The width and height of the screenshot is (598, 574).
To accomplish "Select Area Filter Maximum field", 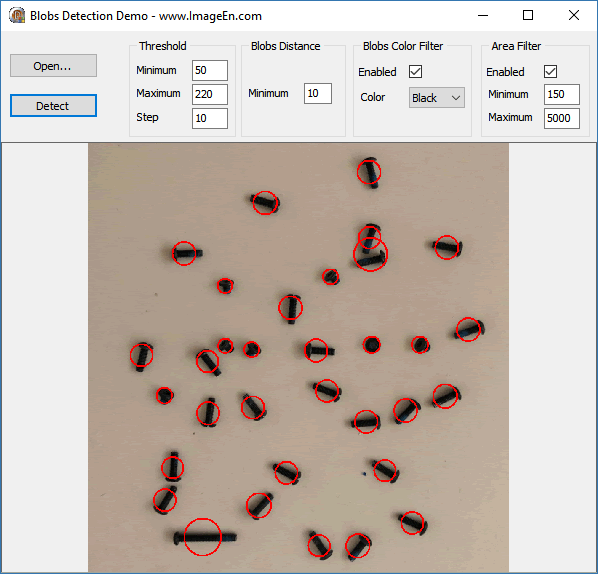I will 562,118.
